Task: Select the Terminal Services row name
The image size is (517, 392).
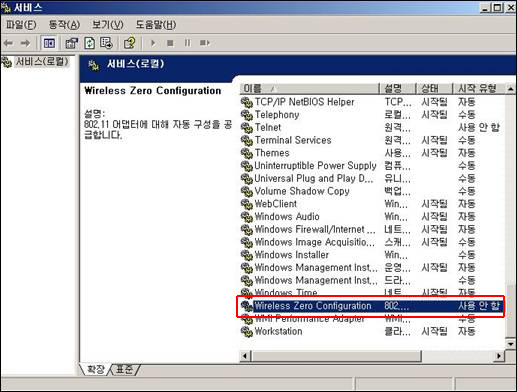Action: (293, 140)
